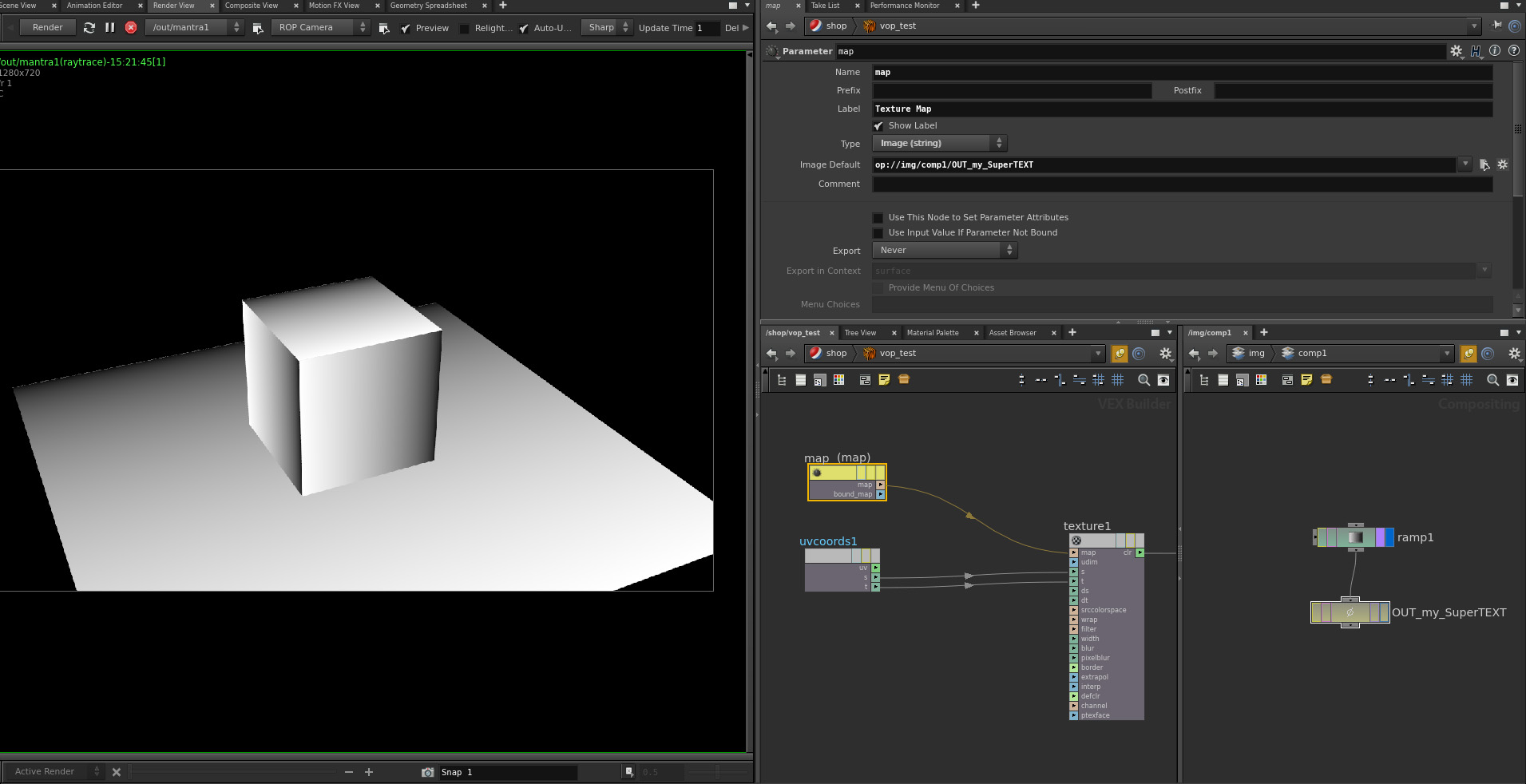The height and width of the screenshot is (784, 1526).
Task: Switch to the Composite View tab
Action: pos(251,6)
